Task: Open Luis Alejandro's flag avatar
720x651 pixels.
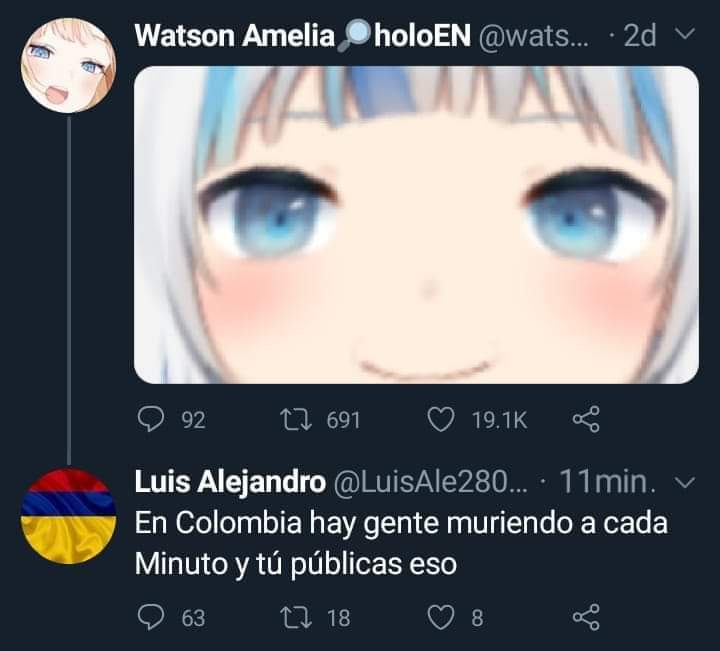Action: point(68,516)
